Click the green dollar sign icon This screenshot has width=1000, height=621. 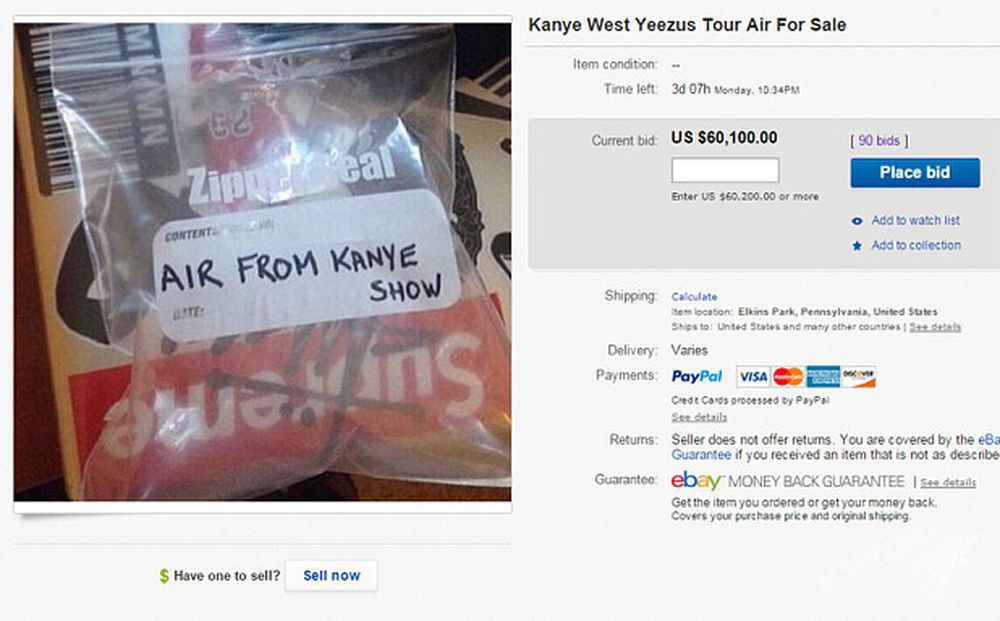click(x=164, y=576)
